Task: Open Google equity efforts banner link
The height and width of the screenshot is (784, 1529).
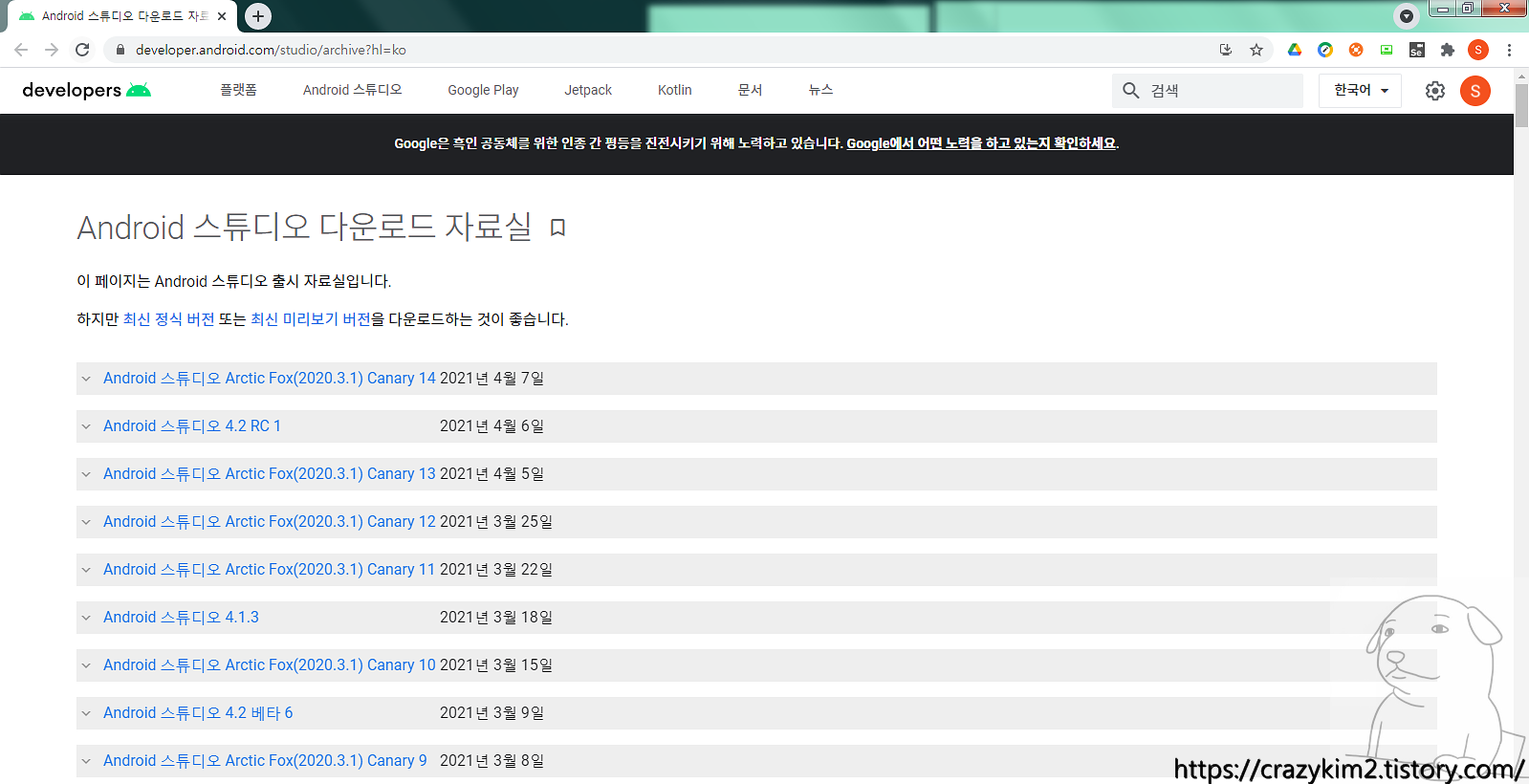Action: 981,143
